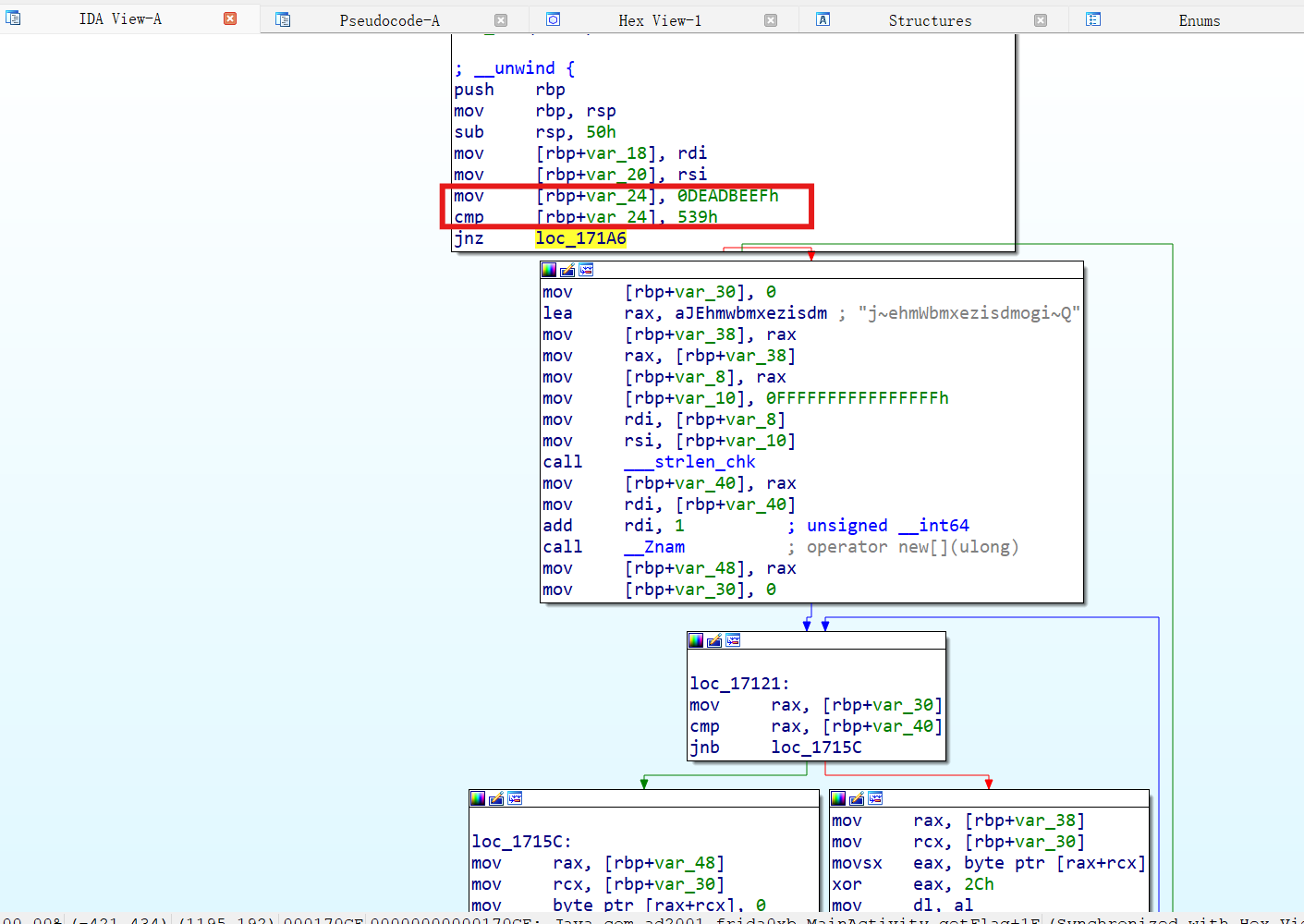Click the 'sub rsp, 50h' instruction
Screen dimensions: 1304x924
tap(535, 132)
